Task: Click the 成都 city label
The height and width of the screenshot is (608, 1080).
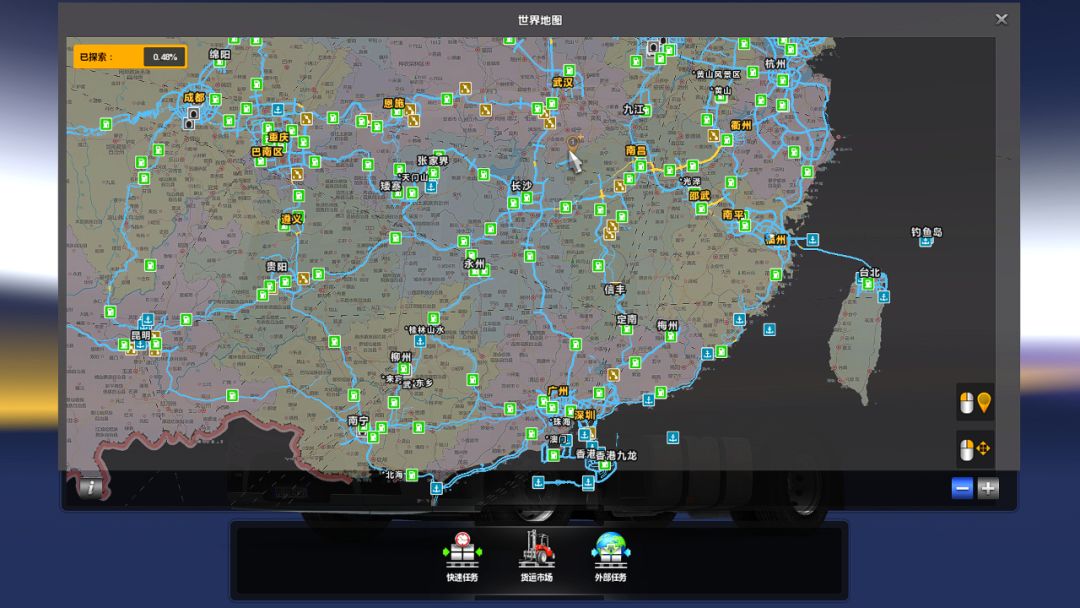Action: [x=194, y=98]
